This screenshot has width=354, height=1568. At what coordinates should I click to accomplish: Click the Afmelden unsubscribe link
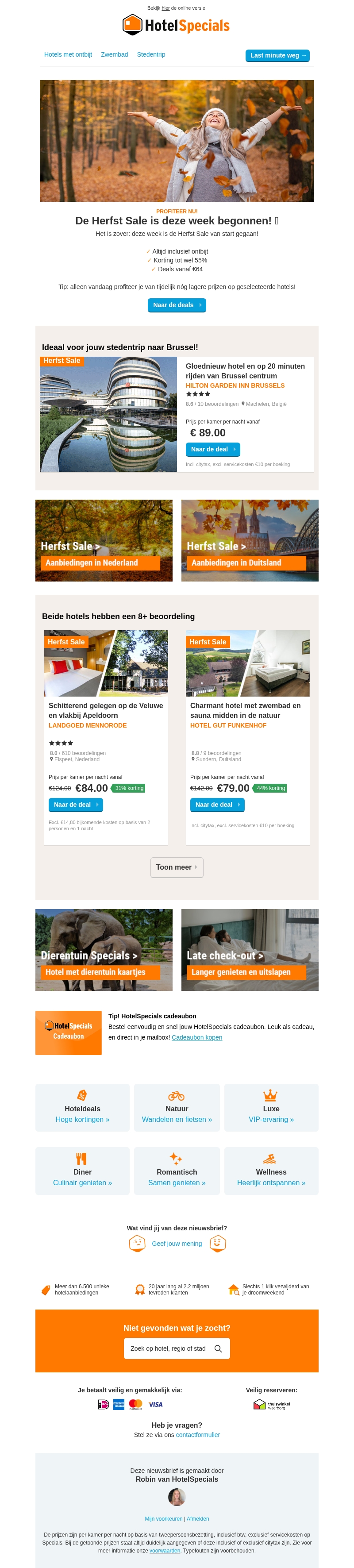tap(198, 1519)
